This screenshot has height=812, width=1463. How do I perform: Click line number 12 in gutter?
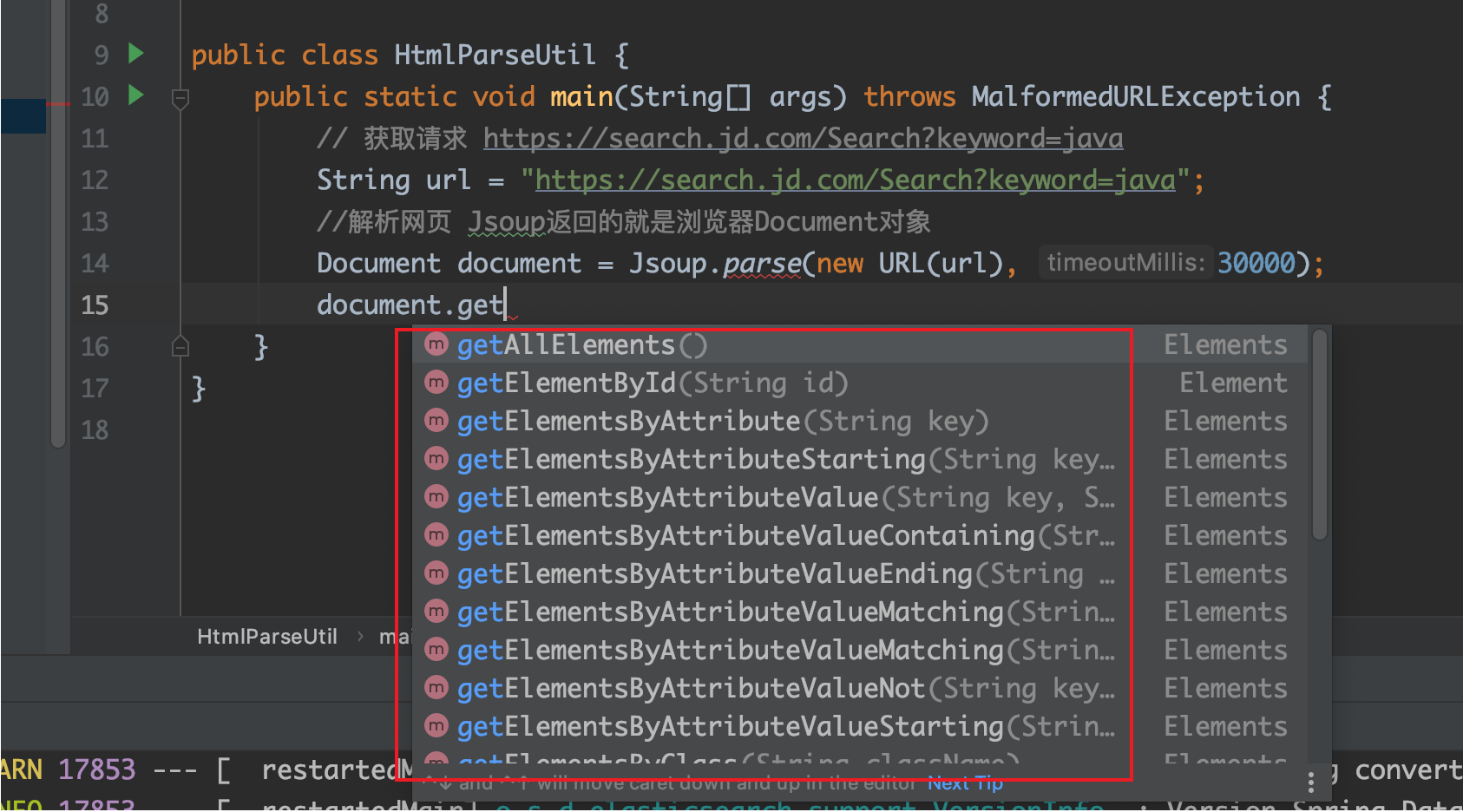click(95, 180)
